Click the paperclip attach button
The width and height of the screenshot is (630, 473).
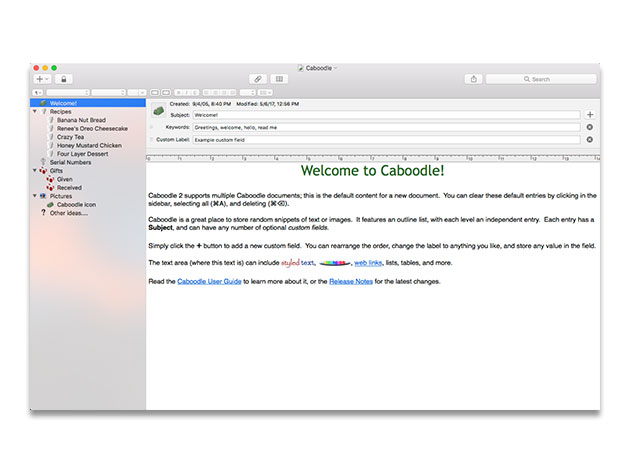pos(258,79)
